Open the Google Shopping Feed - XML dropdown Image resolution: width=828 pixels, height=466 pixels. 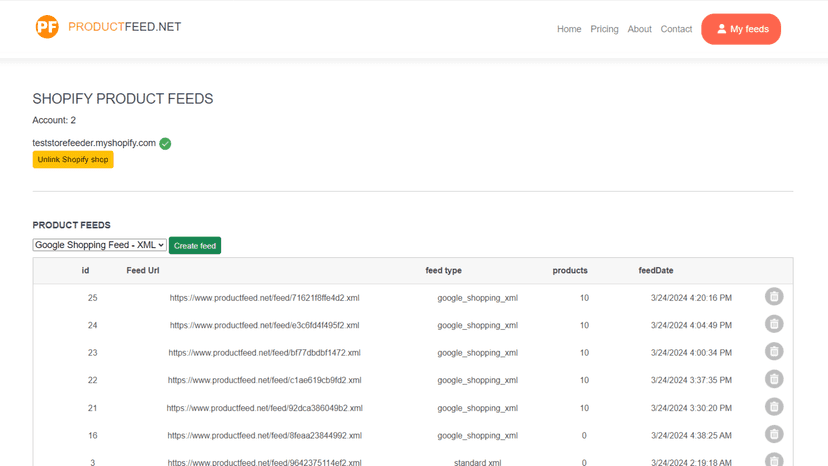(x=99, y=245)
